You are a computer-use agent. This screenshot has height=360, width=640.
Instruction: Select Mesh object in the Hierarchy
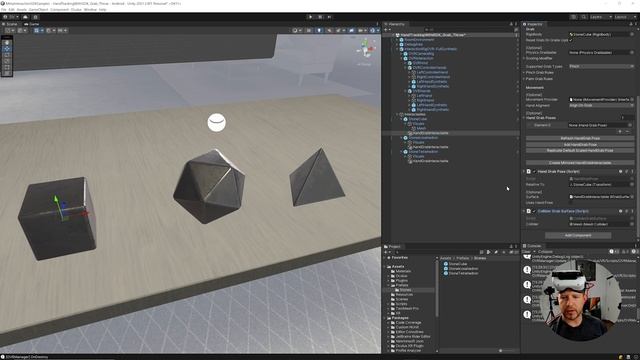click(x=421, y=129)
